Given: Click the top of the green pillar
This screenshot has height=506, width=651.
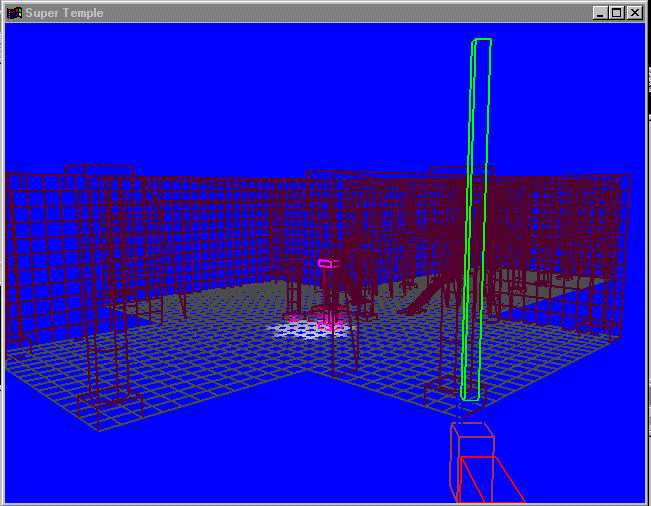Looking at the screenshot, I should click(482, 43).
